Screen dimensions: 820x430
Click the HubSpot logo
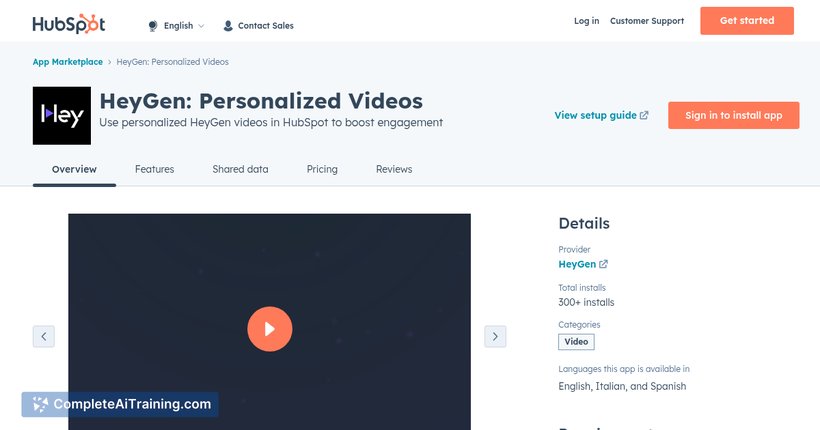click(69, 24)
